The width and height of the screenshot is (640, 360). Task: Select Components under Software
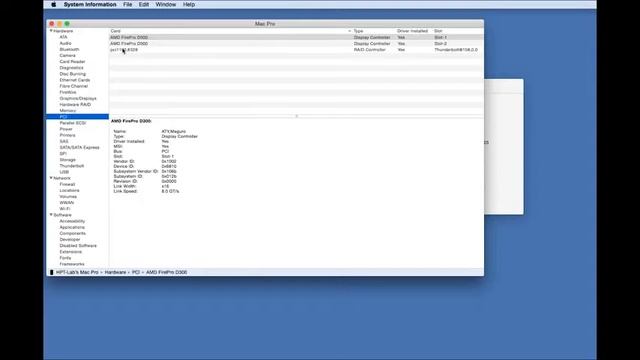(x=73, y=233)
